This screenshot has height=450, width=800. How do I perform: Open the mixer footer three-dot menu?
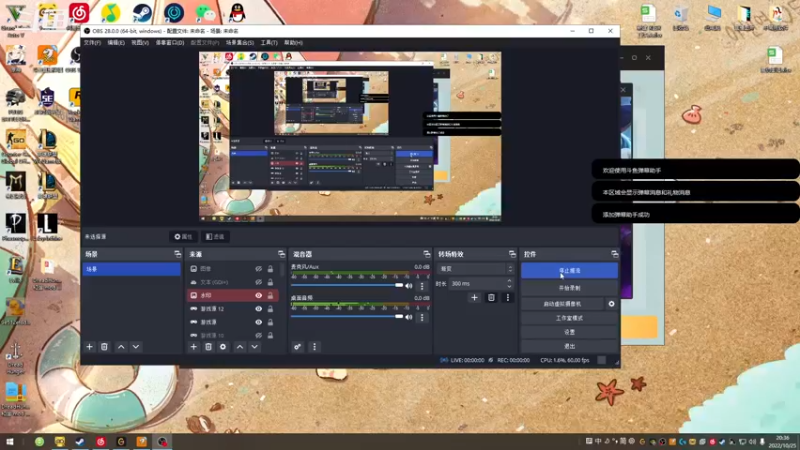(314, 347)
